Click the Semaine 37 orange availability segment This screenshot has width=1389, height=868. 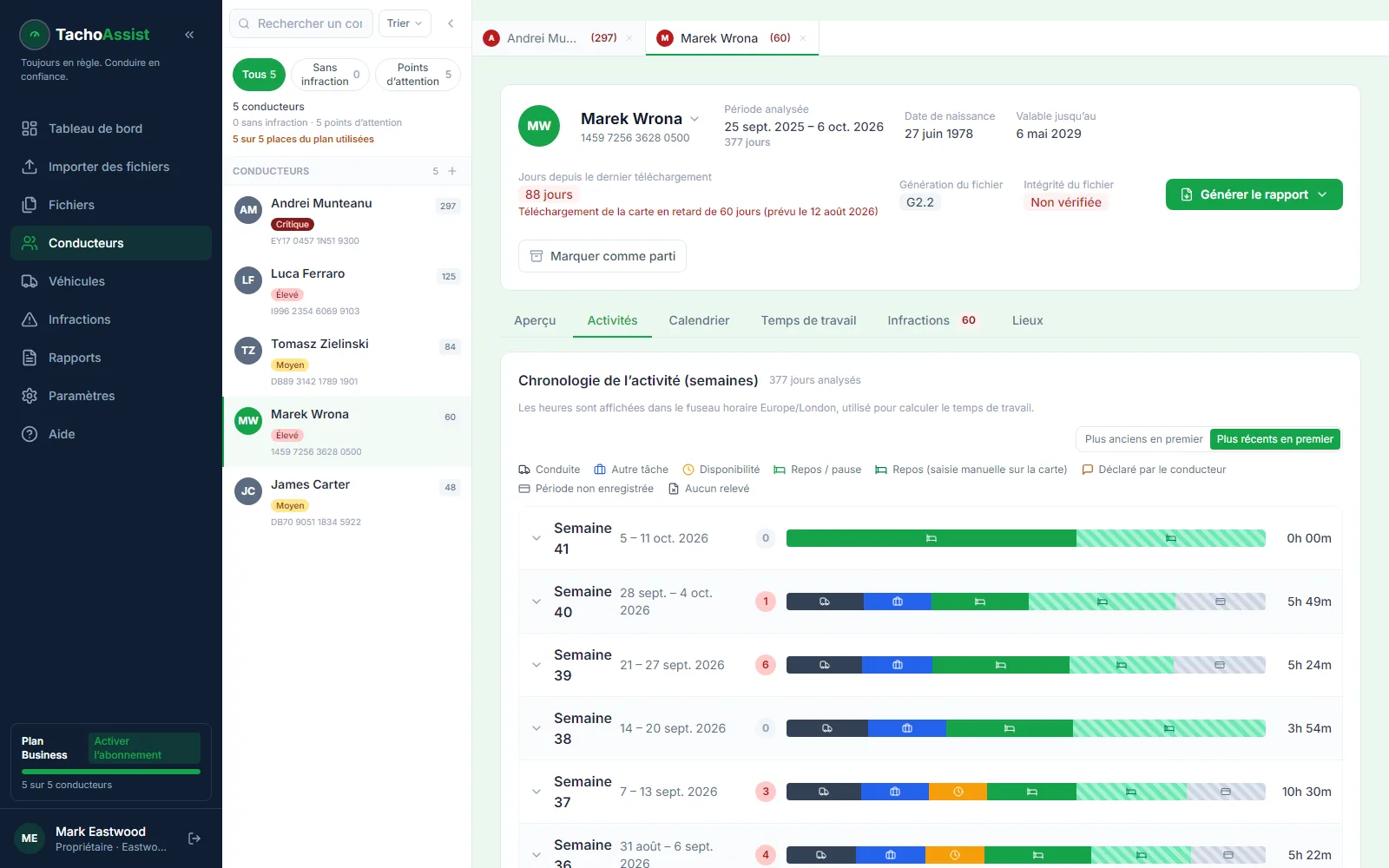click(x=958, y=792)
